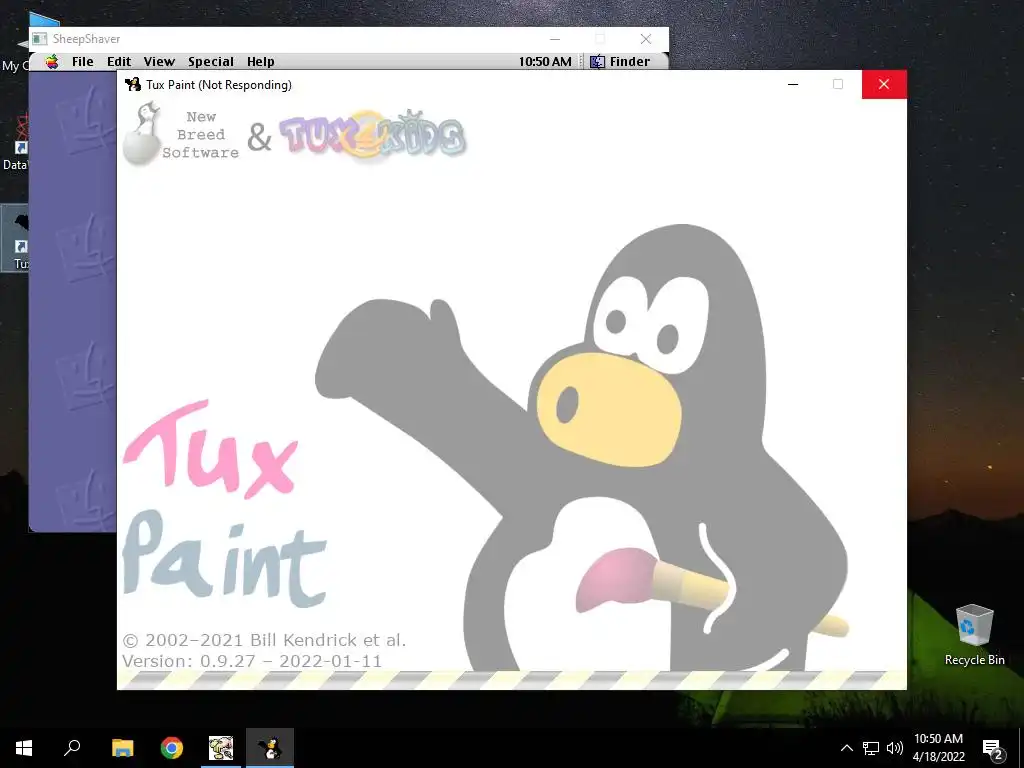The height and width of the screenshot is (768, 1024).
Task: Switch to the SheepShaver taskbar button
Action: pyautogui.click(x=221, y=748)
